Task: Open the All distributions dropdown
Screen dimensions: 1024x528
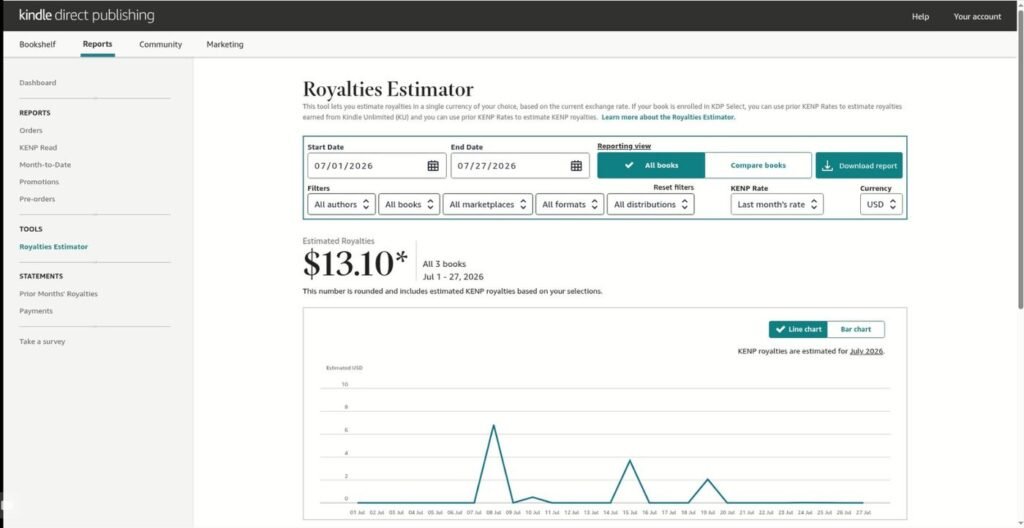Action: tap(650, 205)
